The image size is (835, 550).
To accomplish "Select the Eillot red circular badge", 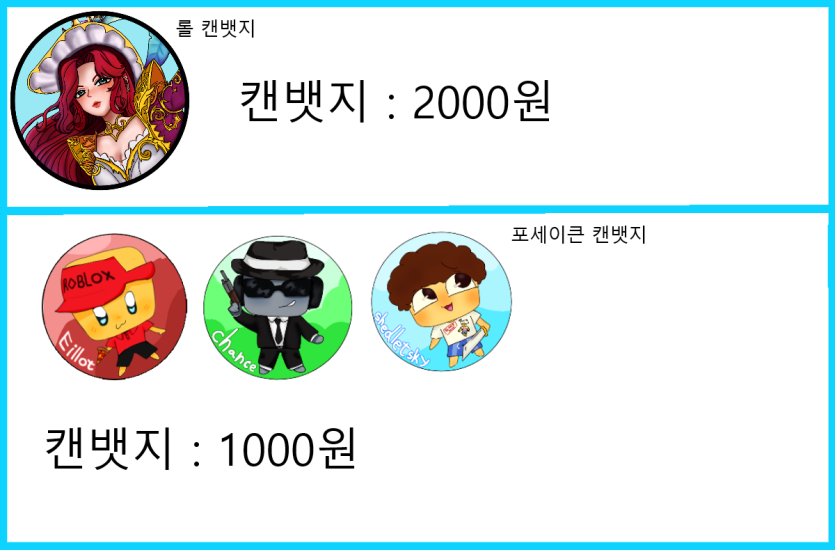I will coord(114,307).
